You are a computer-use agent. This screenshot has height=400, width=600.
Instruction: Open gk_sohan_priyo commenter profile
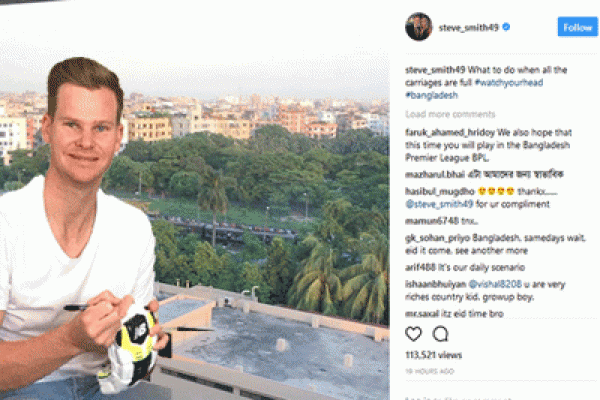pyautogui.click(x=437, y=238)
